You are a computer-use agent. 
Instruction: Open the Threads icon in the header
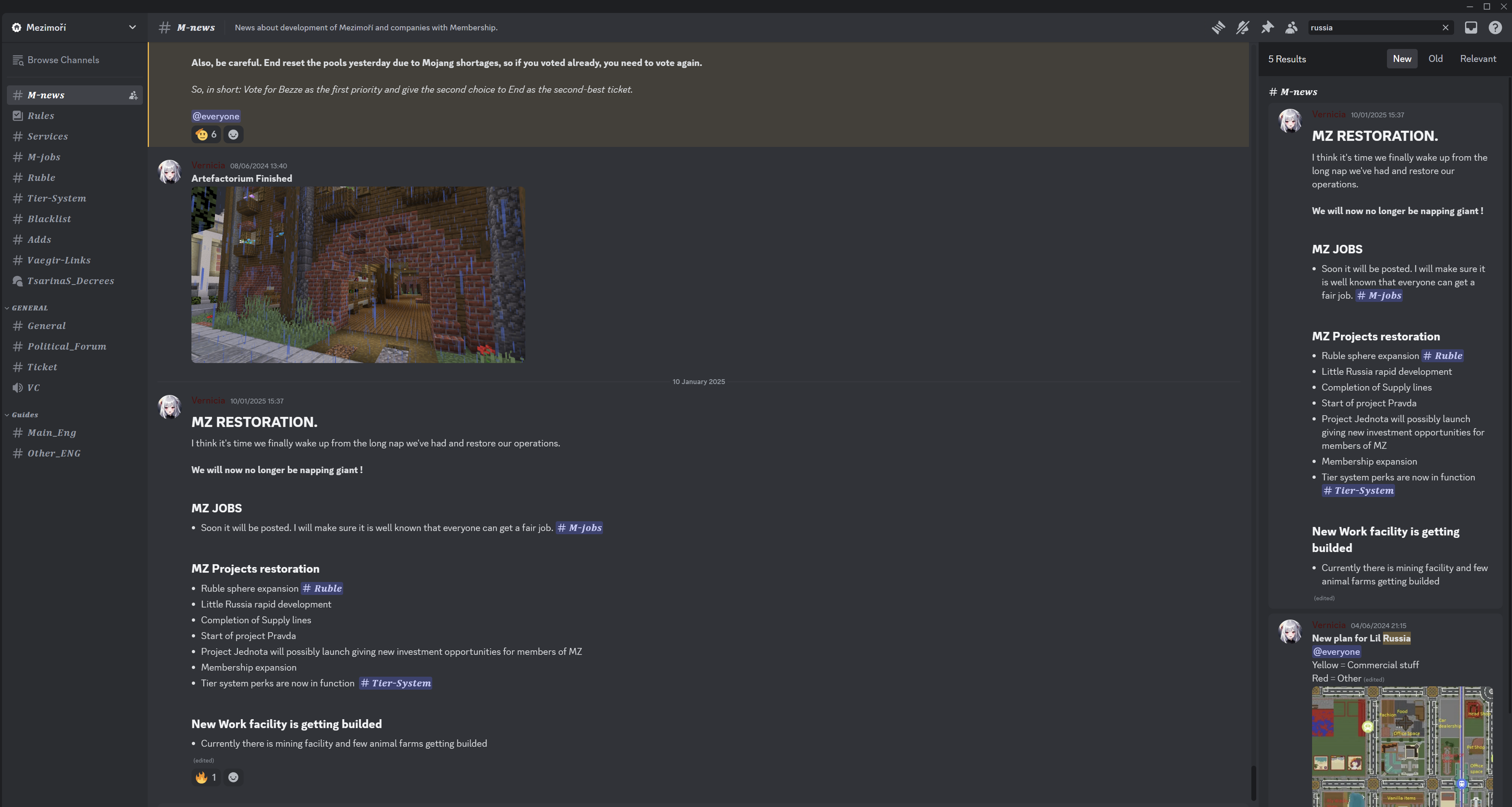(x=1218, y=28)
